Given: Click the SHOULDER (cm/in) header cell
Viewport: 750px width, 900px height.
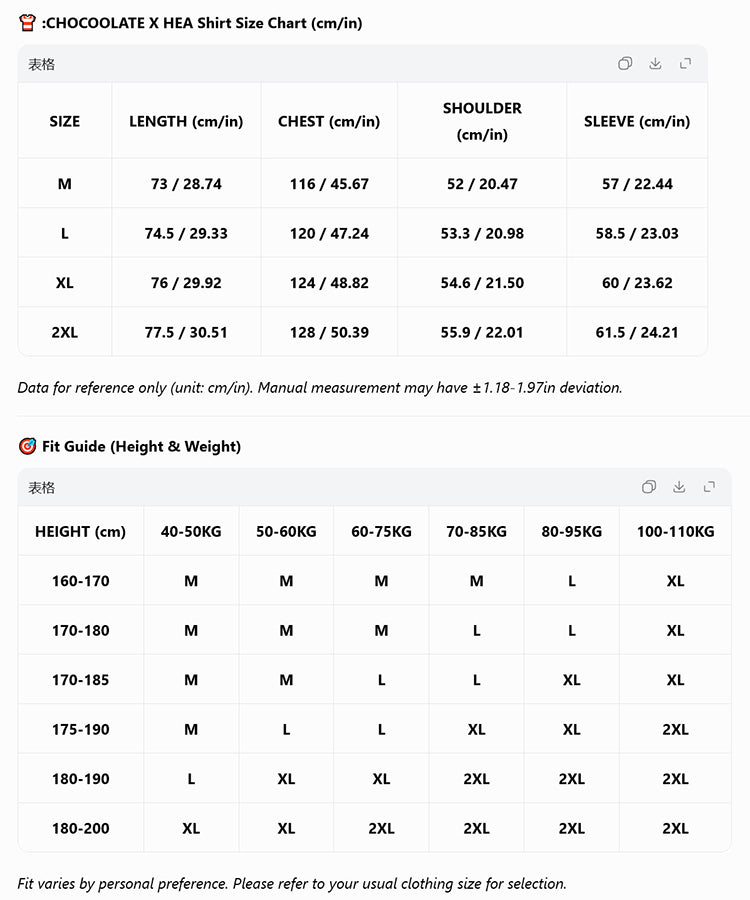Looking at the screenshot, I should tap(482, 121).
